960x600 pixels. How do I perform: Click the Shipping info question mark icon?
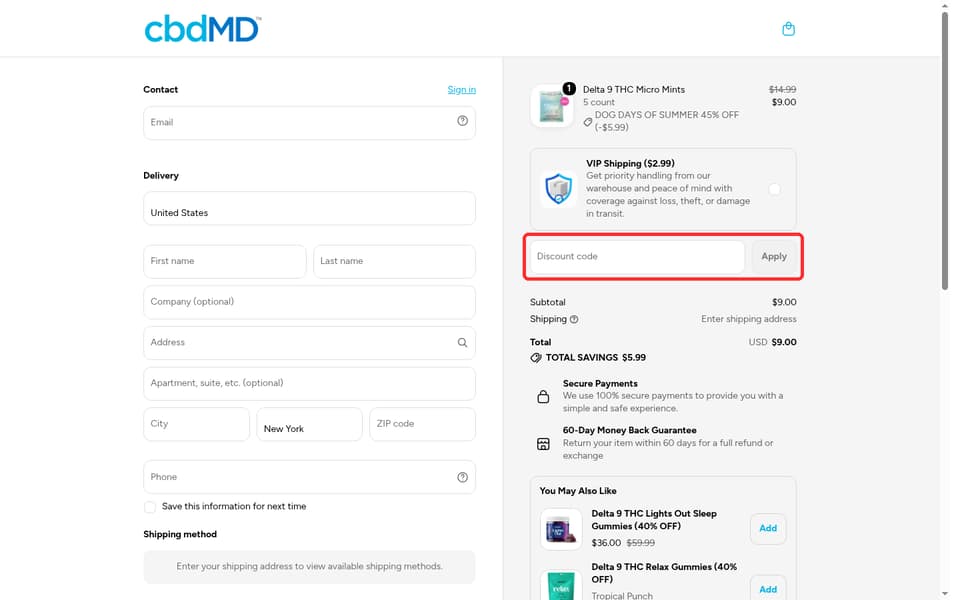click(x=574, y=320)
